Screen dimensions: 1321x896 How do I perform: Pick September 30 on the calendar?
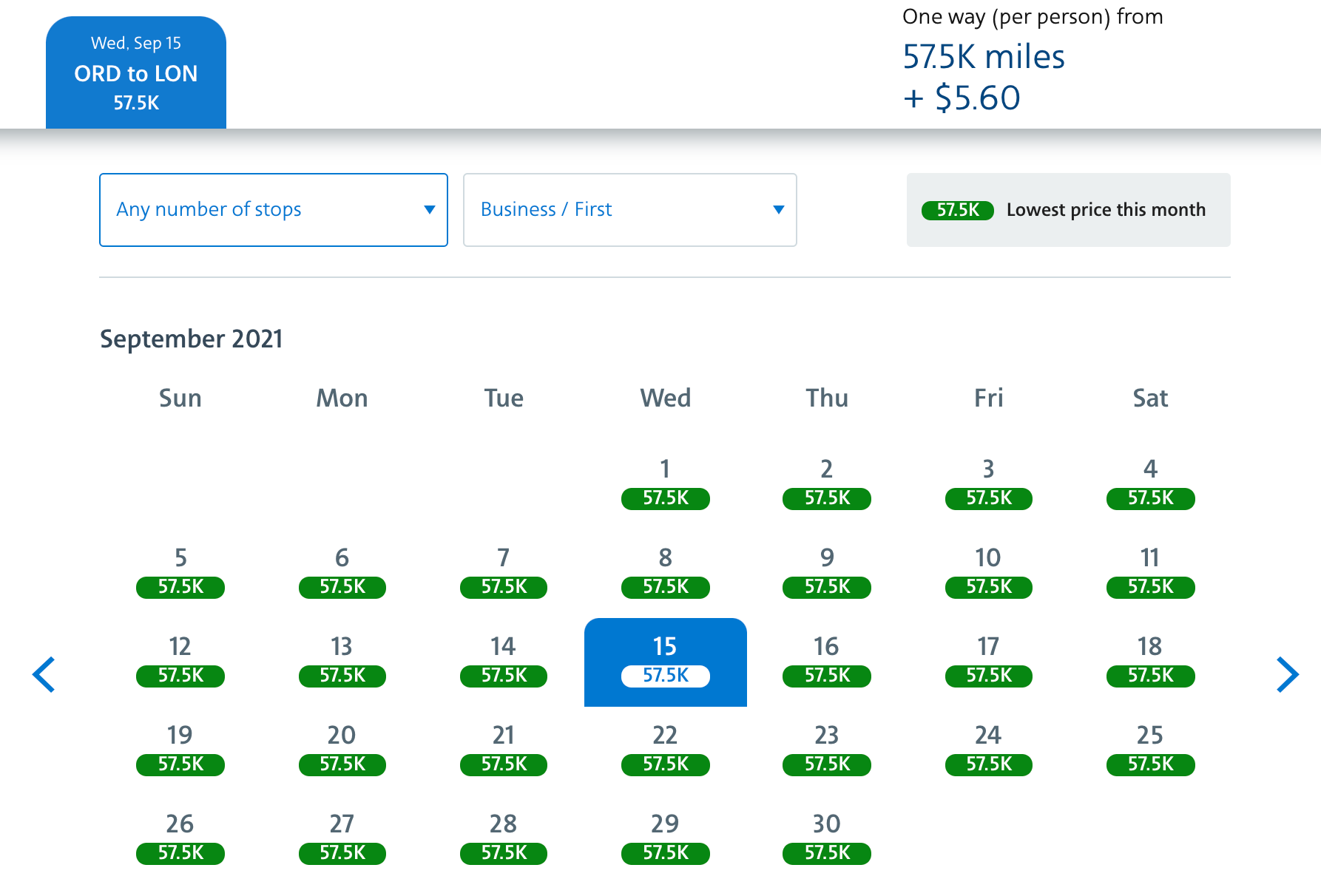826,839
